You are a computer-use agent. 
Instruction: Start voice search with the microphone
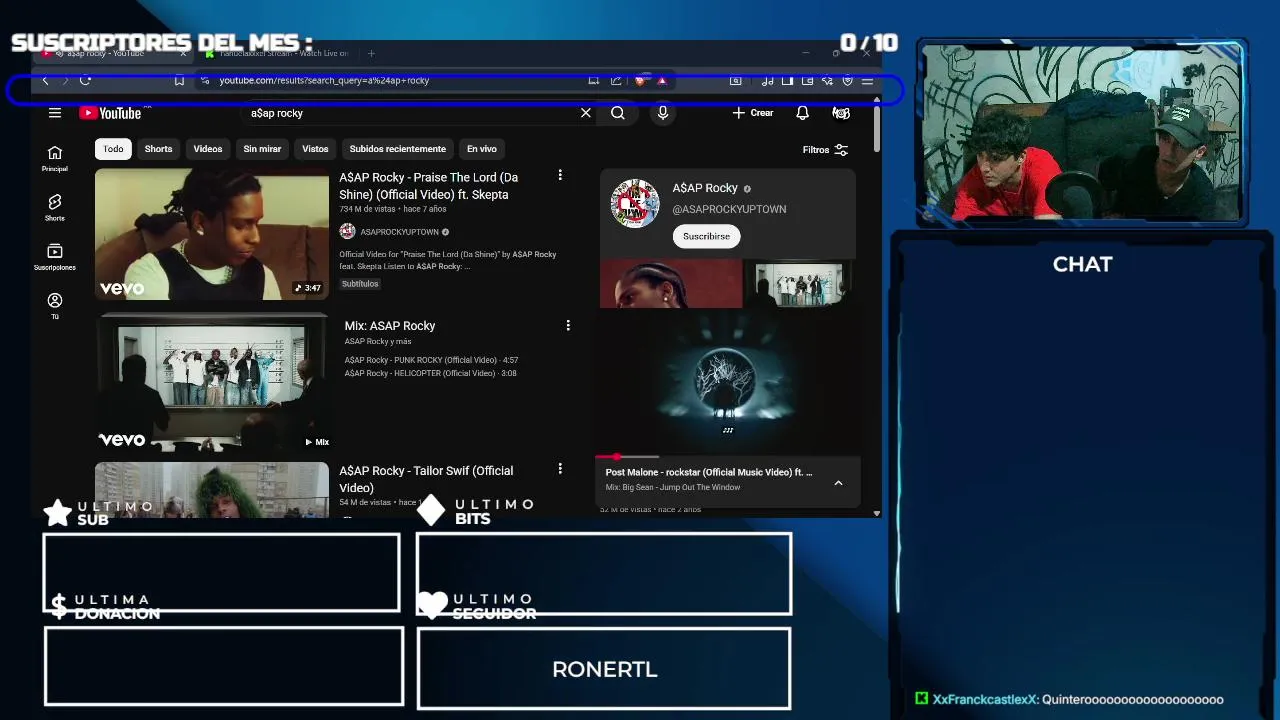[x=662, y=113]
